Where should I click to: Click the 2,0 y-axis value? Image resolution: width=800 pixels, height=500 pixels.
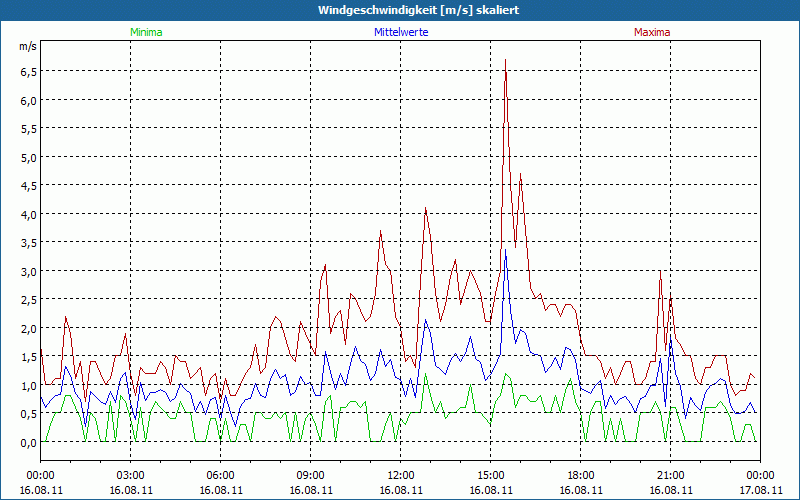(x=29, y=329)
